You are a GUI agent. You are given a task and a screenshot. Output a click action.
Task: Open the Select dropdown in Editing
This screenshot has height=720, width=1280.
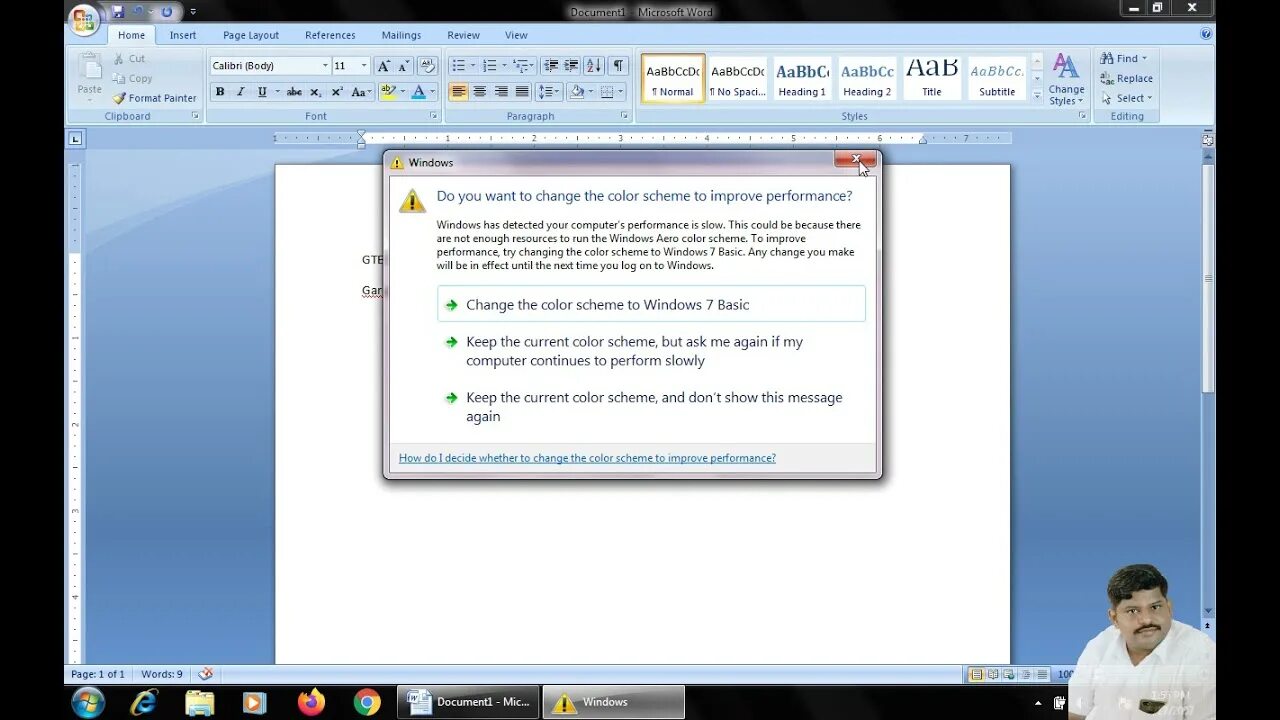point(1127,98)
